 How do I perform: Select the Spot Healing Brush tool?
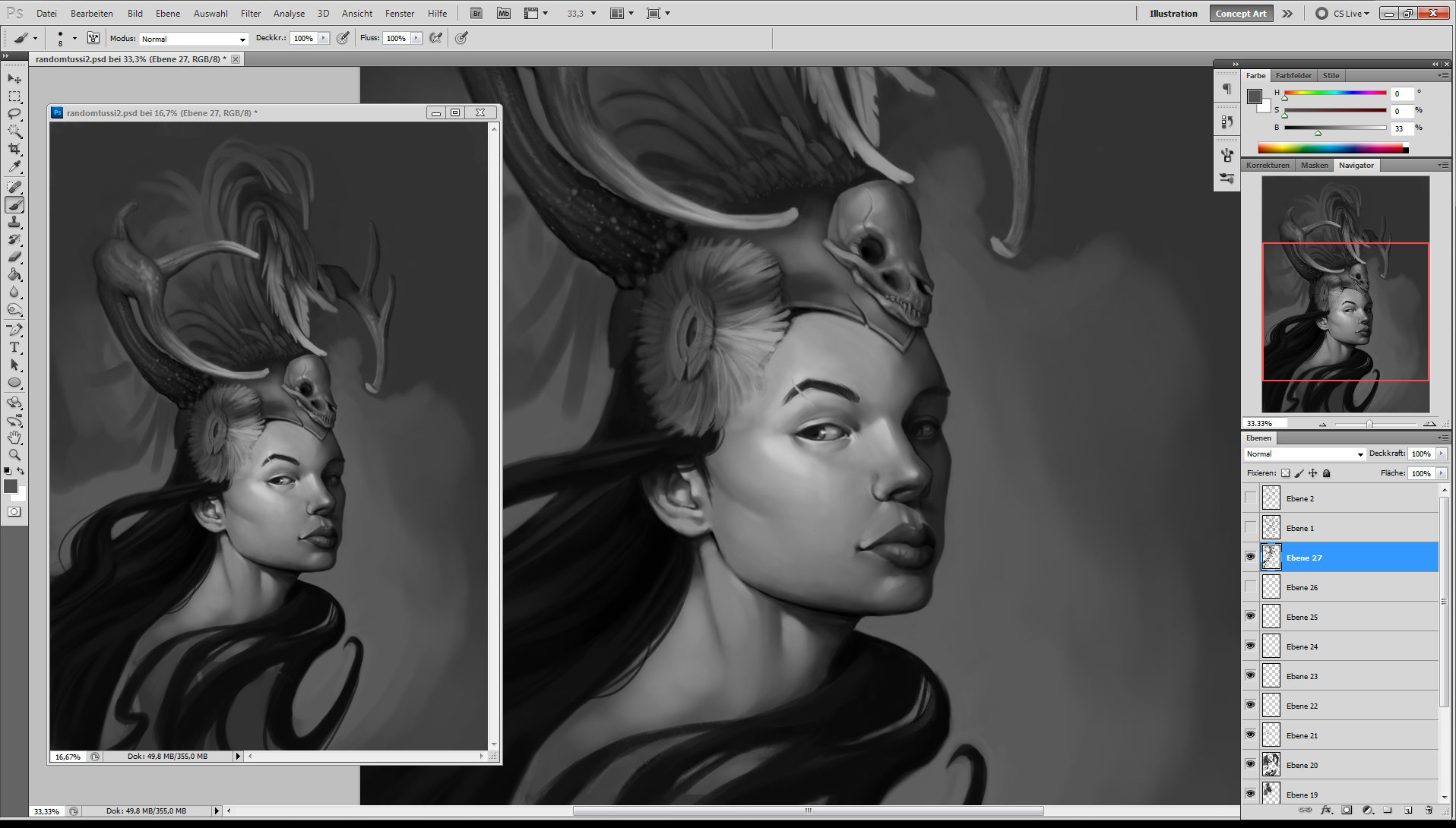pyautogui.click(x=14, y=187)
